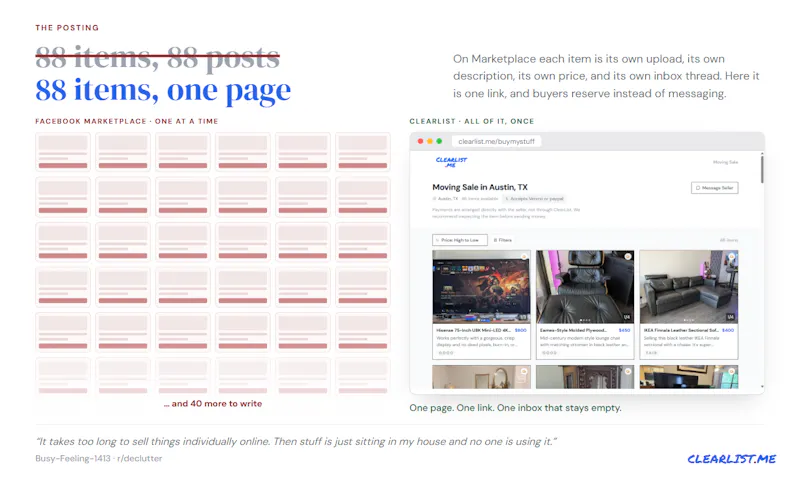Viewport: 800px width, 479px height.
Task: Save the mirror listing with its corner icon
Action: 524,371
